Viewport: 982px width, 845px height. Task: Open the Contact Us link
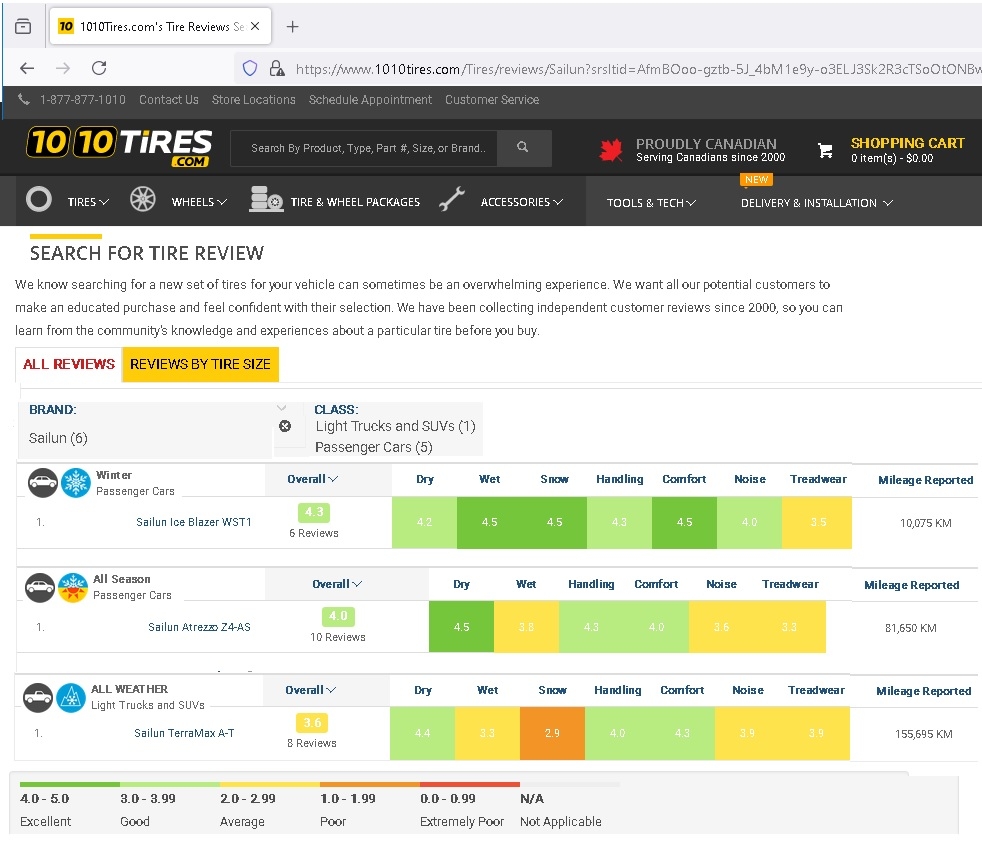click(x=168, y=100)
